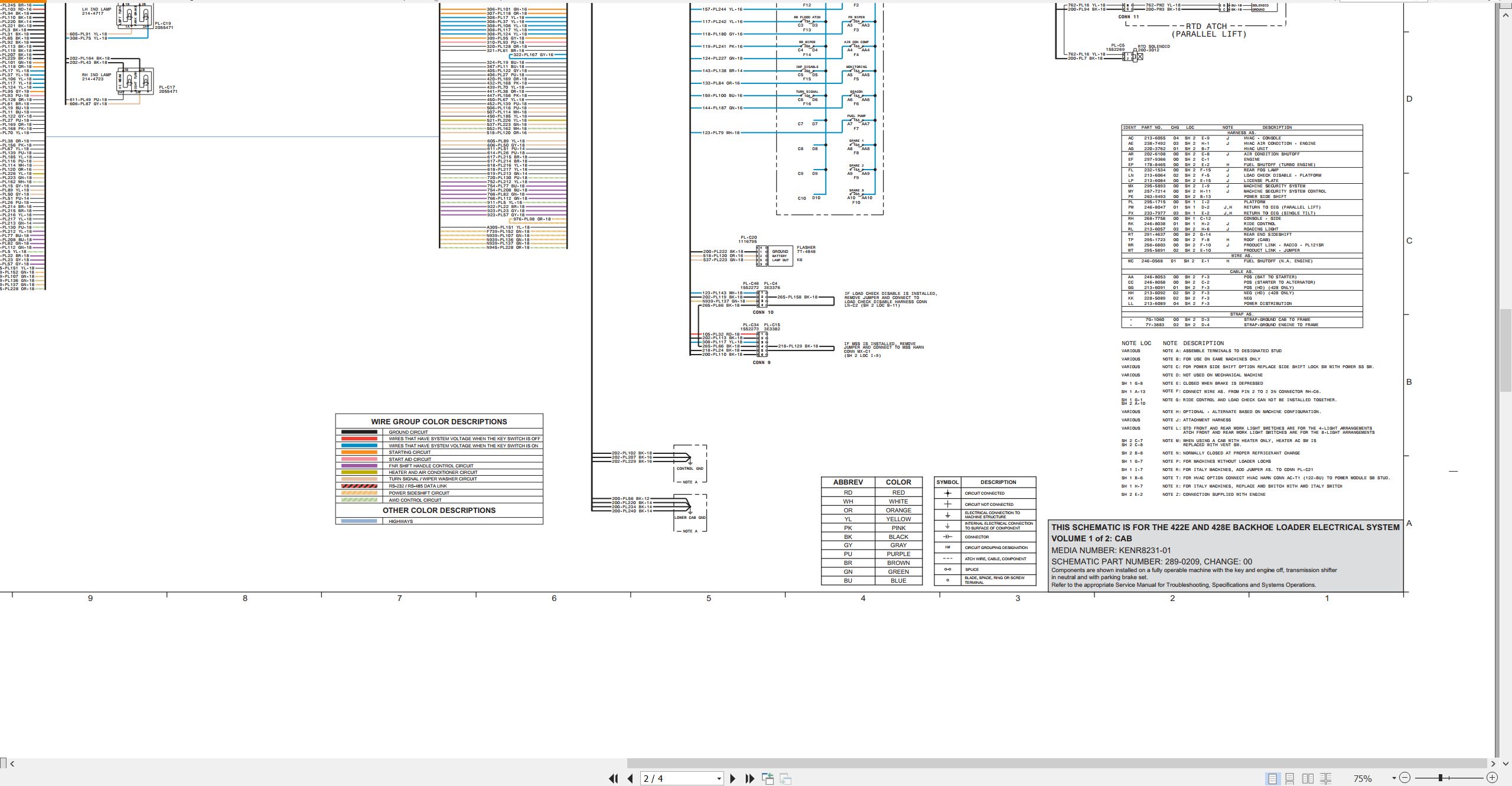
Task: Click the RTD ATCH (PARALLEL LIFT) label
Action: click(1208, 30)
